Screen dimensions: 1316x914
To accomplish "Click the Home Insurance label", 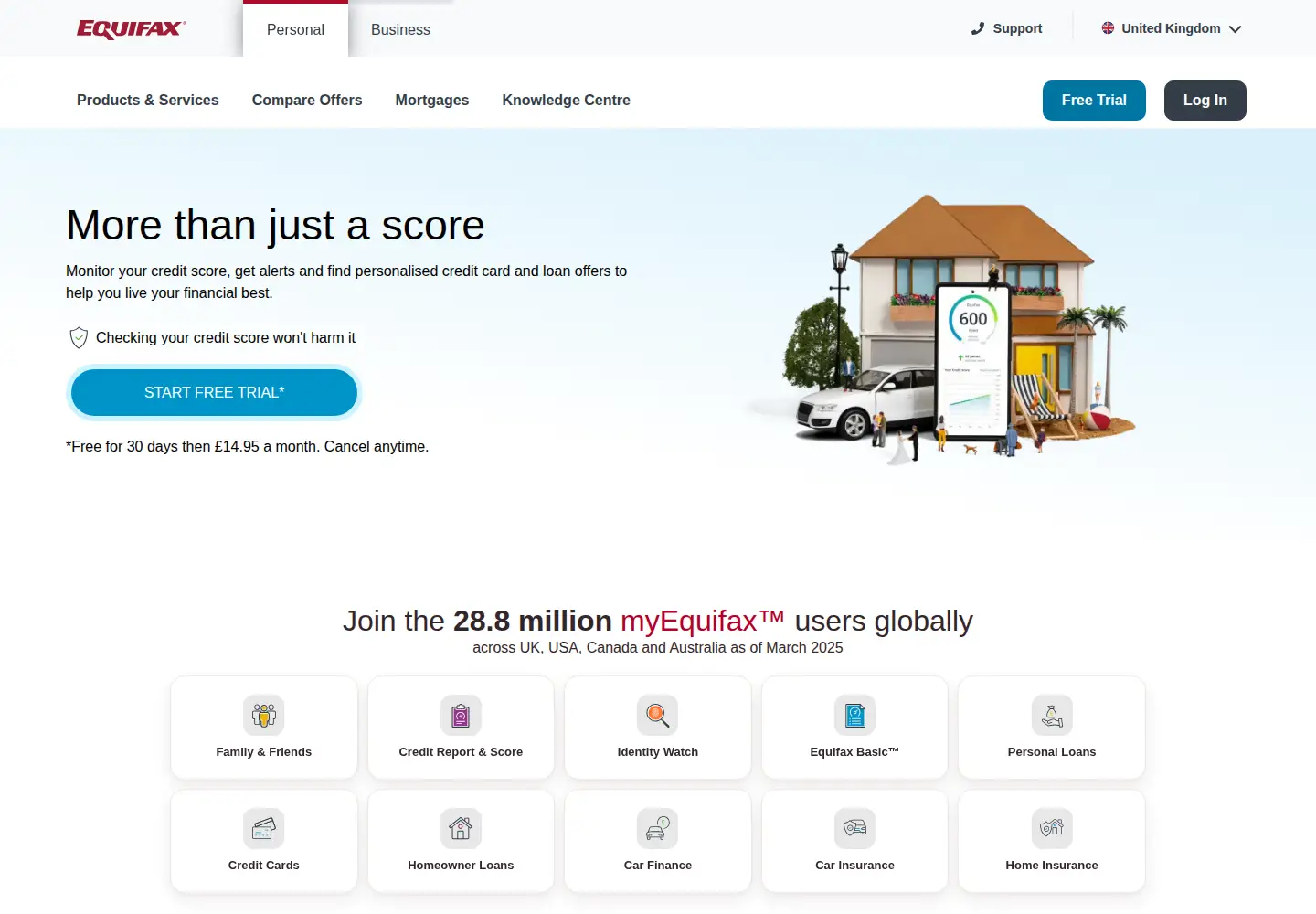I will (x=1052, y=866).
